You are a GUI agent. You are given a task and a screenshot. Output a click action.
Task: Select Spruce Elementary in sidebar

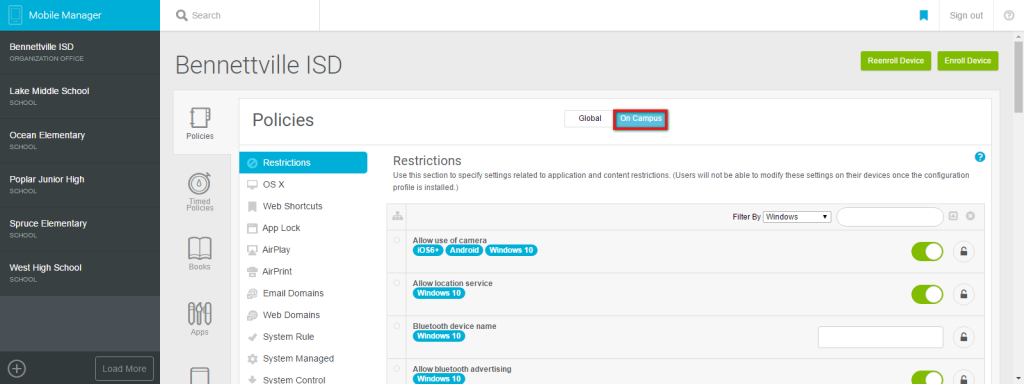(80, 229)
